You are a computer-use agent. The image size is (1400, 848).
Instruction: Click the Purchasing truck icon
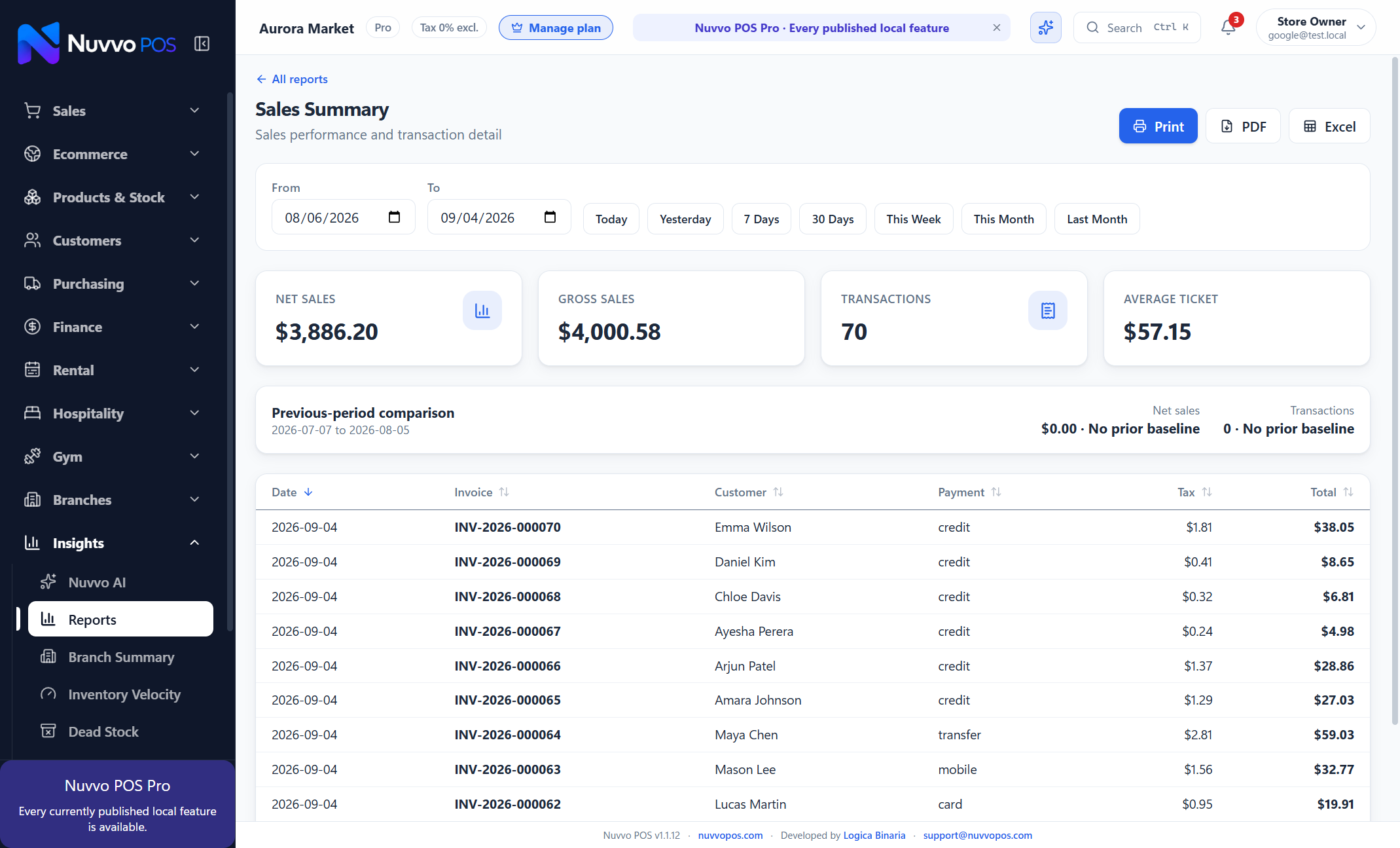[x=32, y=284]
